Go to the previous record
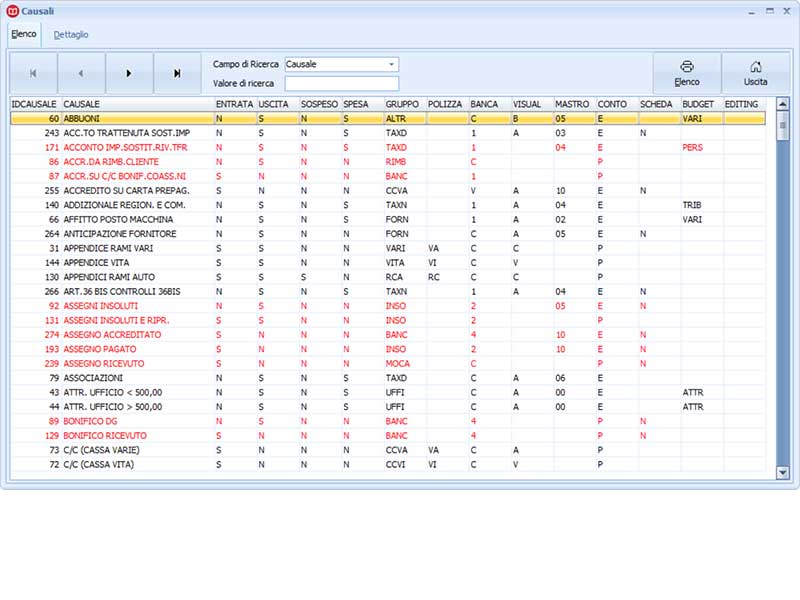Image resolution: width=800 pixels, height=600 pixels. point(81,73)
